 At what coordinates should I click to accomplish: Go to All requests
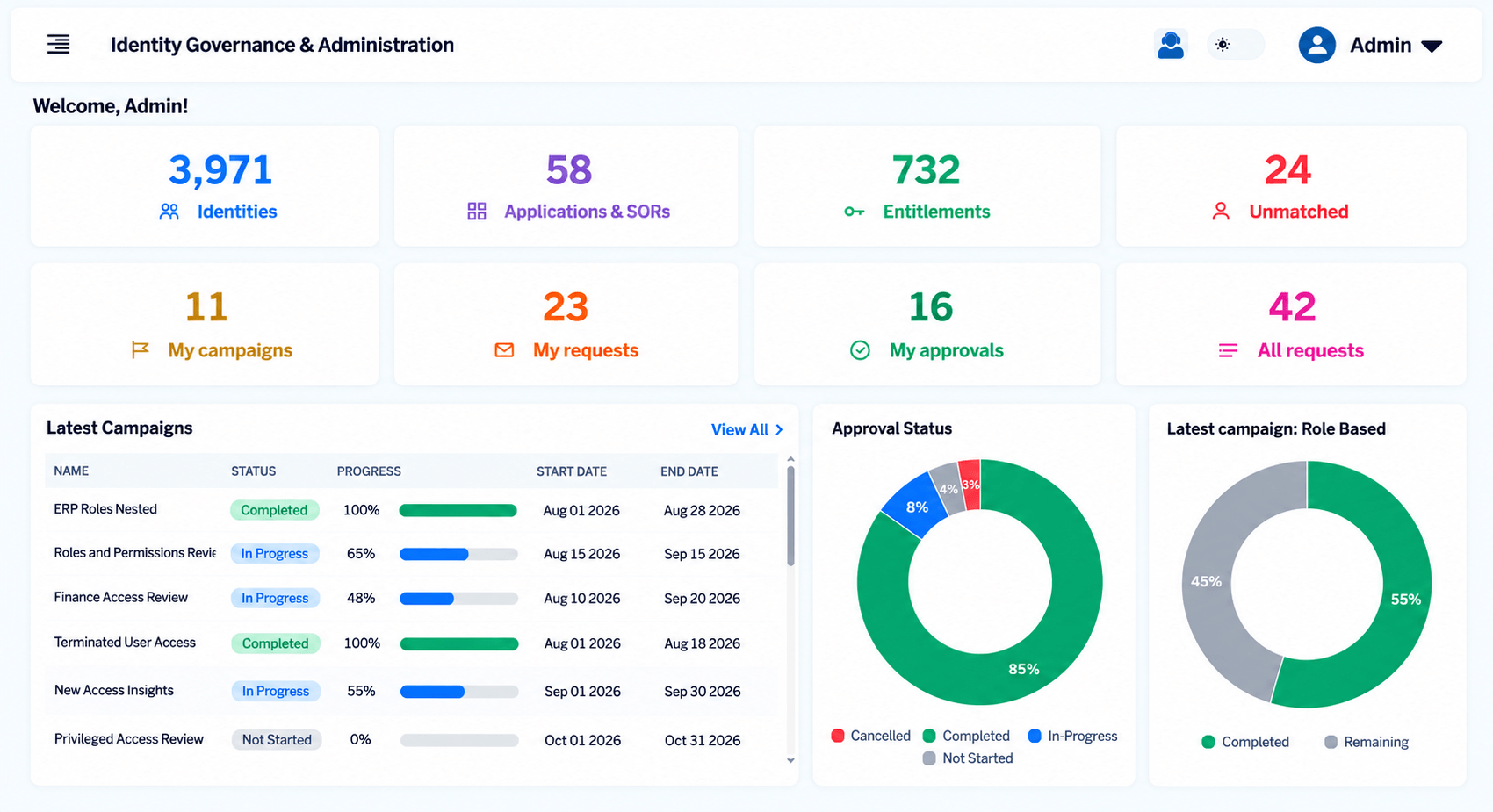click(x=1310, y=350)
